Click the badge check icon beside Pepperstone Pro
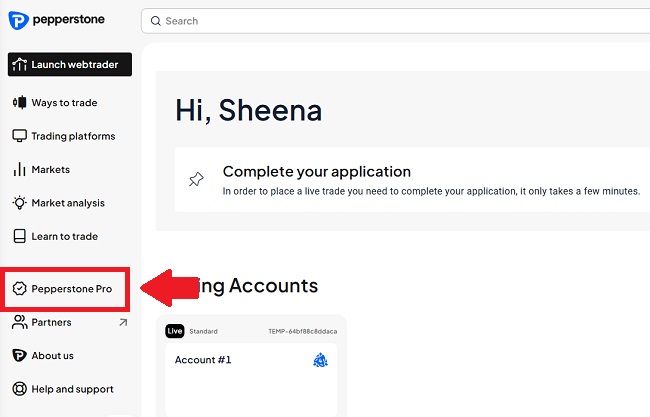 click(19, 289)
